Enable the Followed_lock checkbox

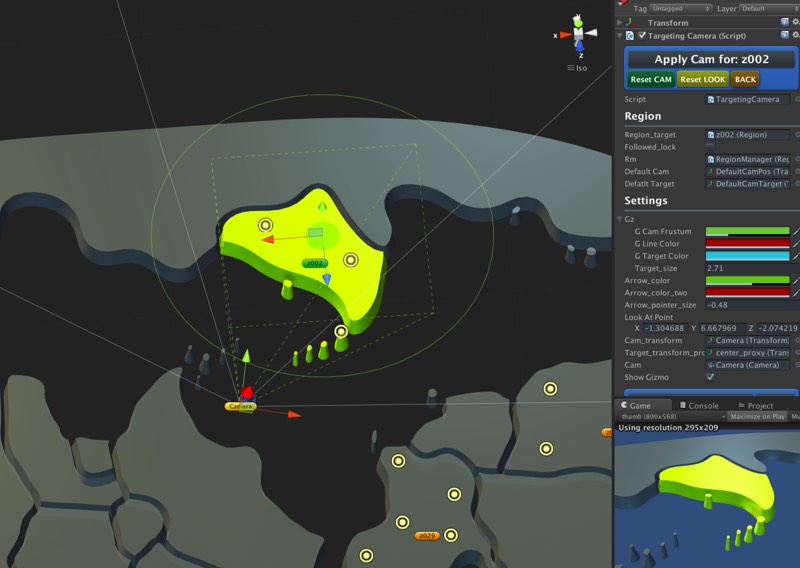tap(710, 147)
